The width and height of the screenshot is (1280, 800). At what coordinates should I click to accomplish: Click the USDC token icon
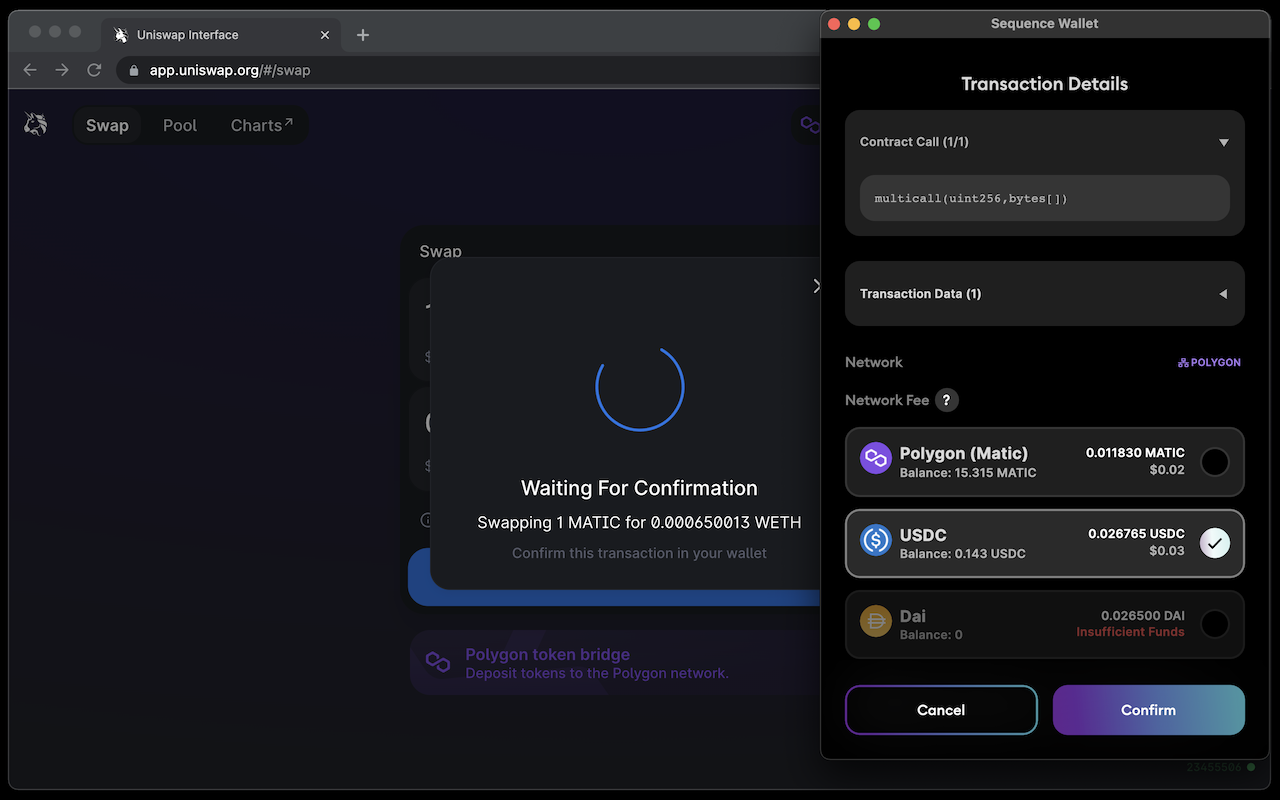coord(876,540)
